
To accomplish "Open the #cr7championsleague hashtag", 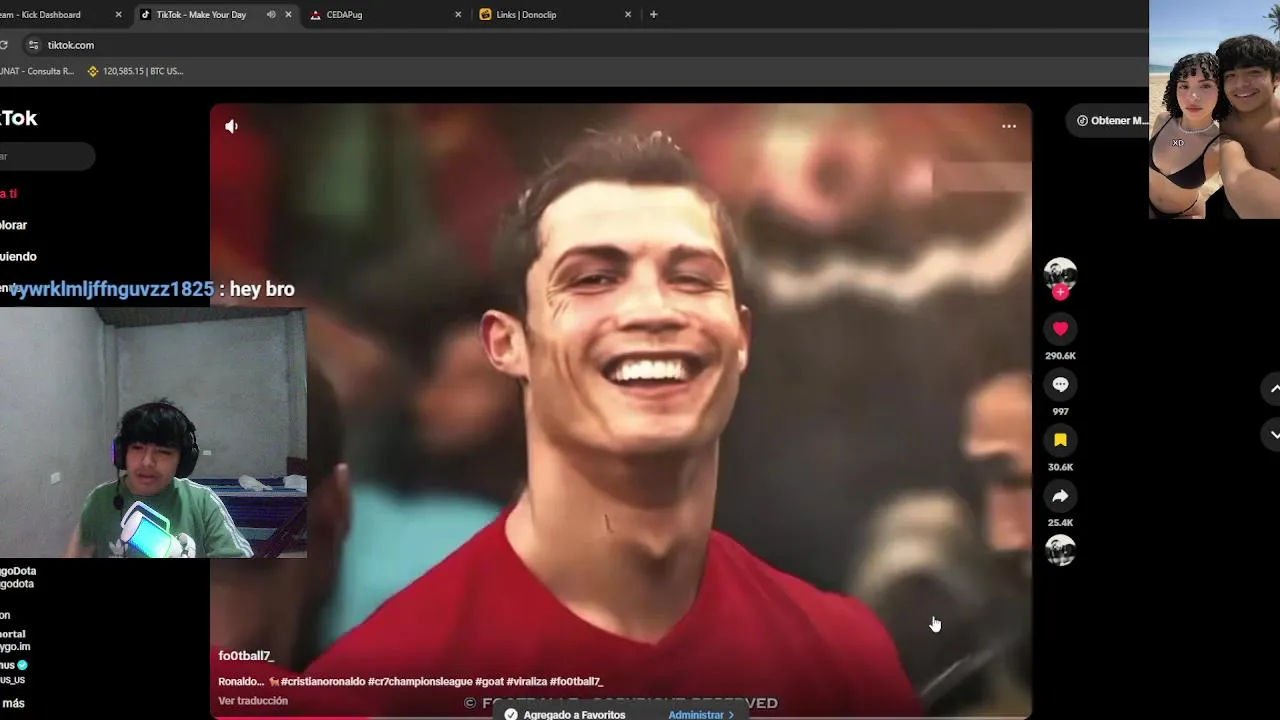I will coord(419,681).
